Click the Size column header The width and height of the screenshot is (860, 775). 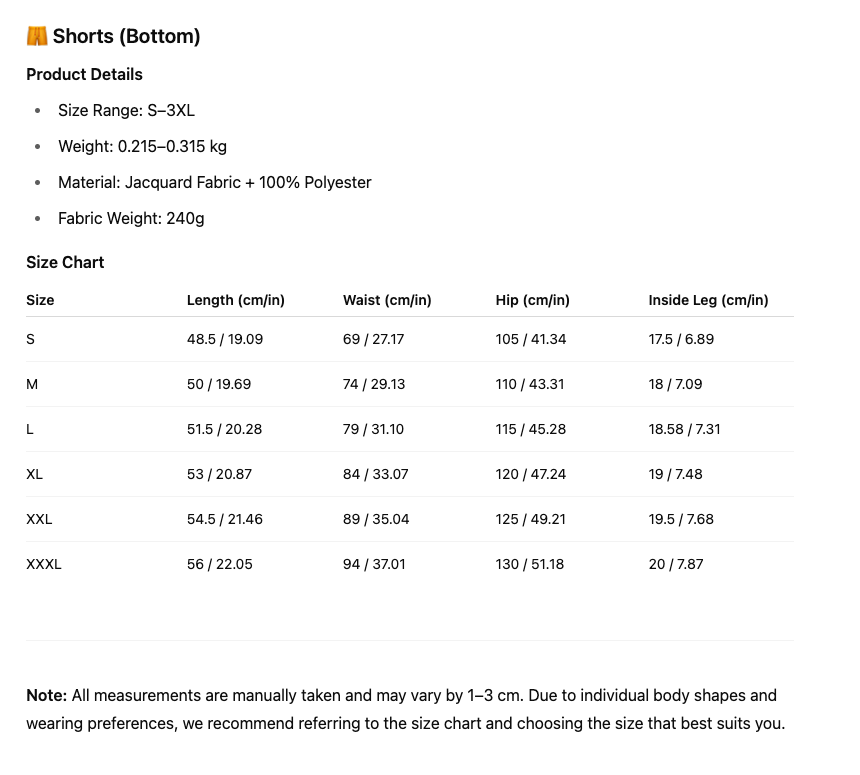[40, 300]
